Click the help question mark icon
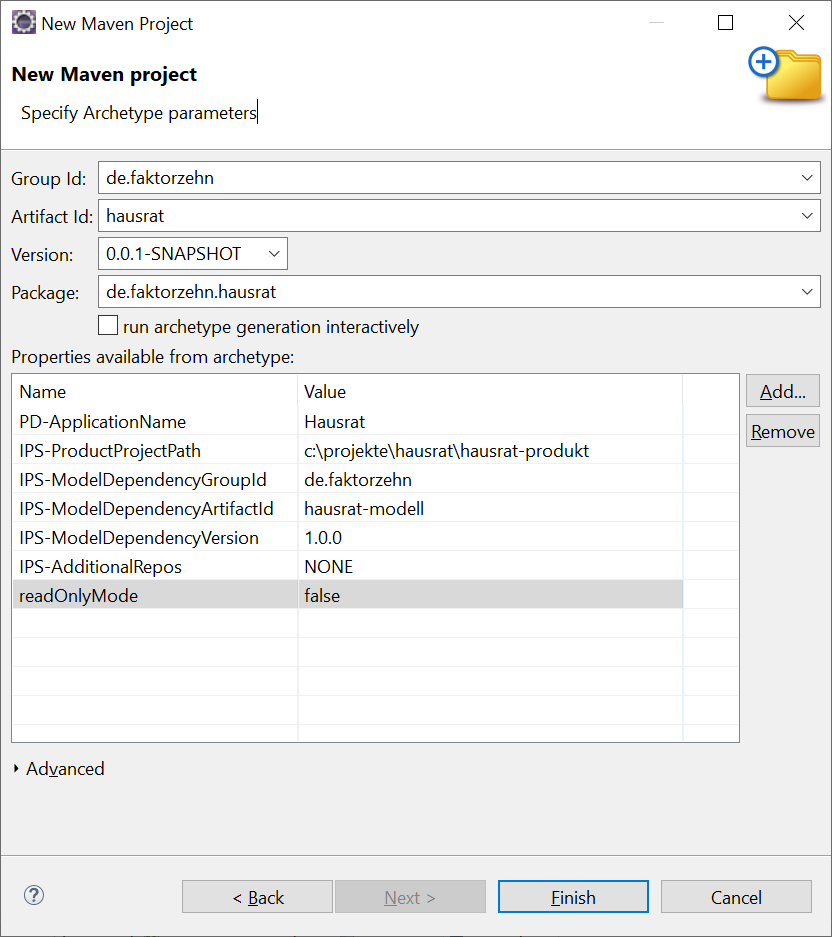This screenshot has height=937, width=832. 34,896
